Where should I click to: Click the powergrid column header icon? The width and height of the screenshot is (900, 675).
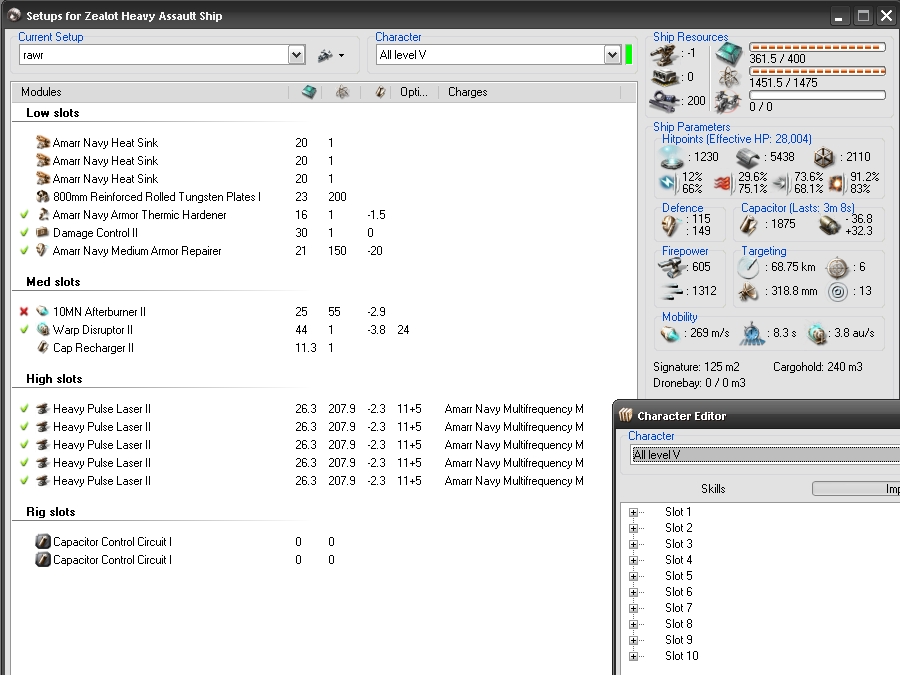pos(342,92)
